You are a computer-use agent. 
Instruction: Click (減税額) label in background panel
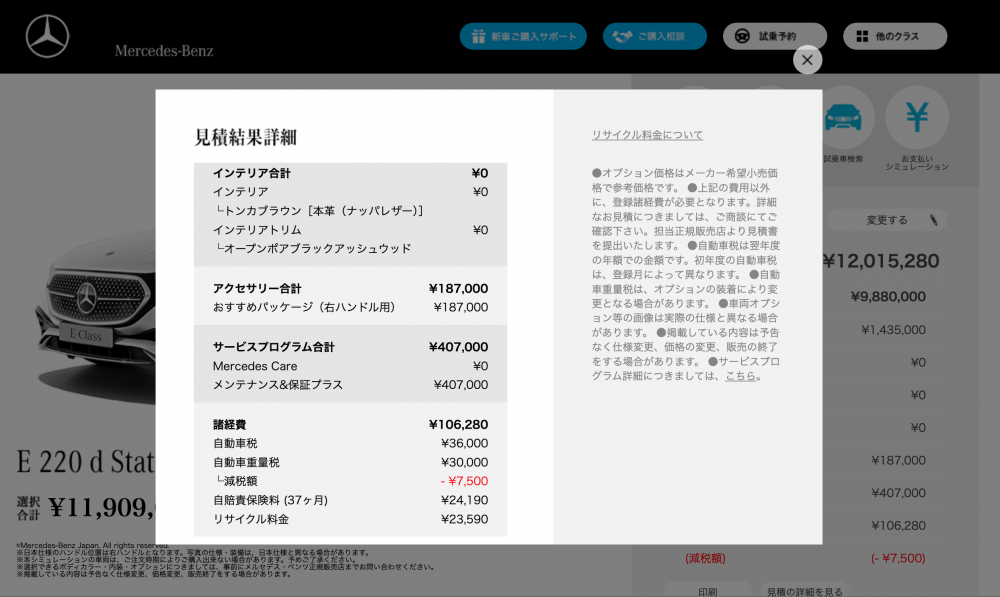tap(705, 558)
